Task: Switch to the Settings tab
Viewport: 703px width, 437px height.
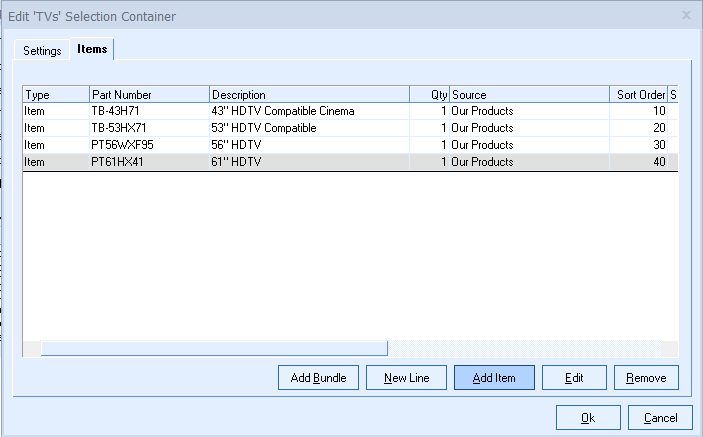Action: pyautogui.click(x=43, y=50)
